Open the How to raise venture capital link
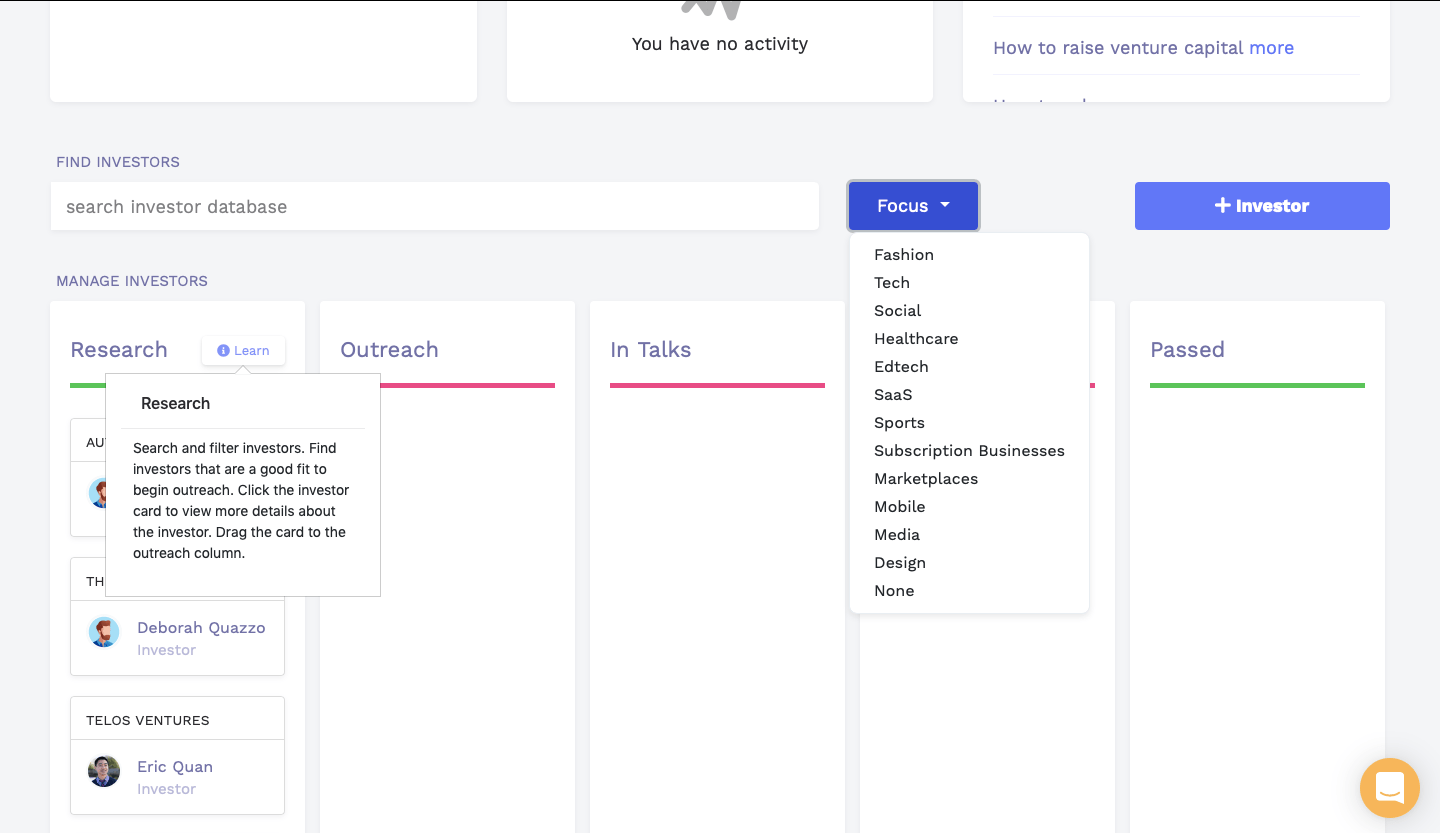 pyautogui.click(x=1143, y=48)
